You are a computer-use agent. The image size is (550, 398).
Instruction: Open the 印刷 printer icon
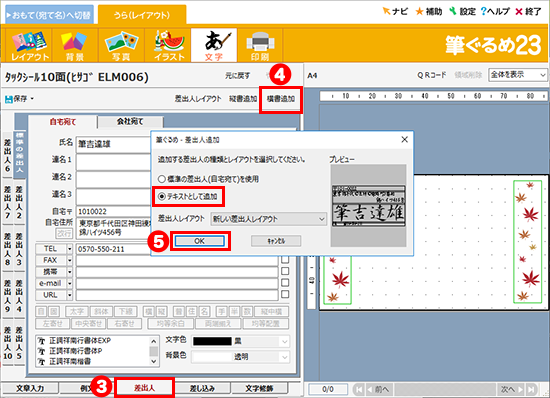click(x=260, y=46)
